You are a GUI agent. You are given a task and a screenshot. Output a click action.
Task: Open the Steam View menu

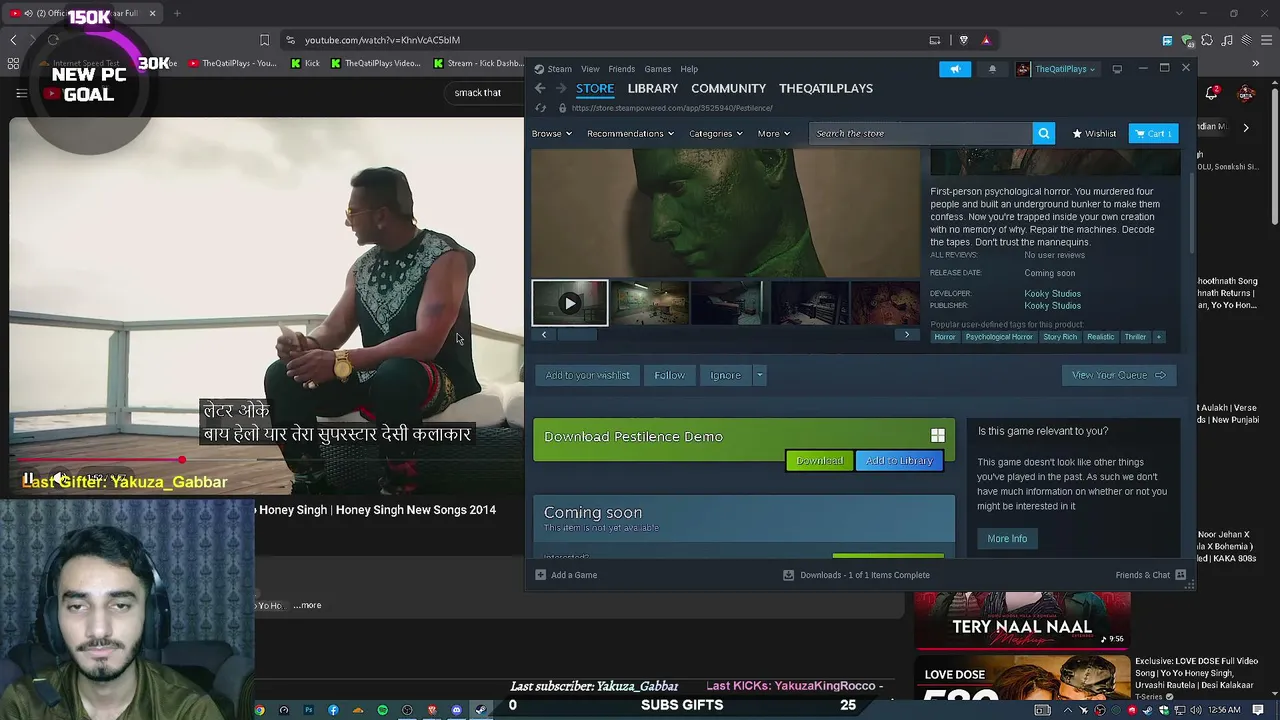tap(590, 69)
